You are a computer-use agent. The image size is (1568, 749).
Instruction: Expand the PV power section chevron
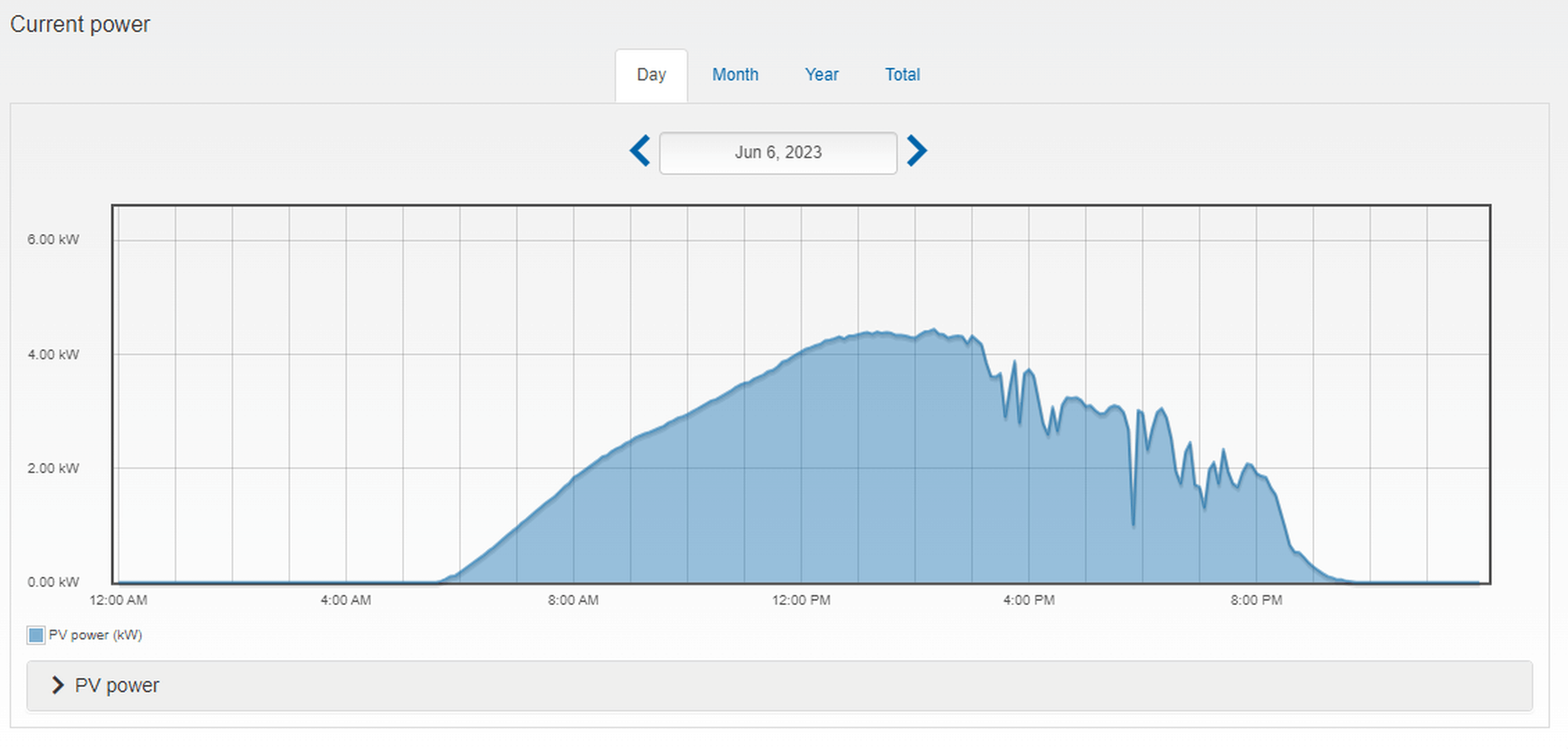(x=58, y=685)
